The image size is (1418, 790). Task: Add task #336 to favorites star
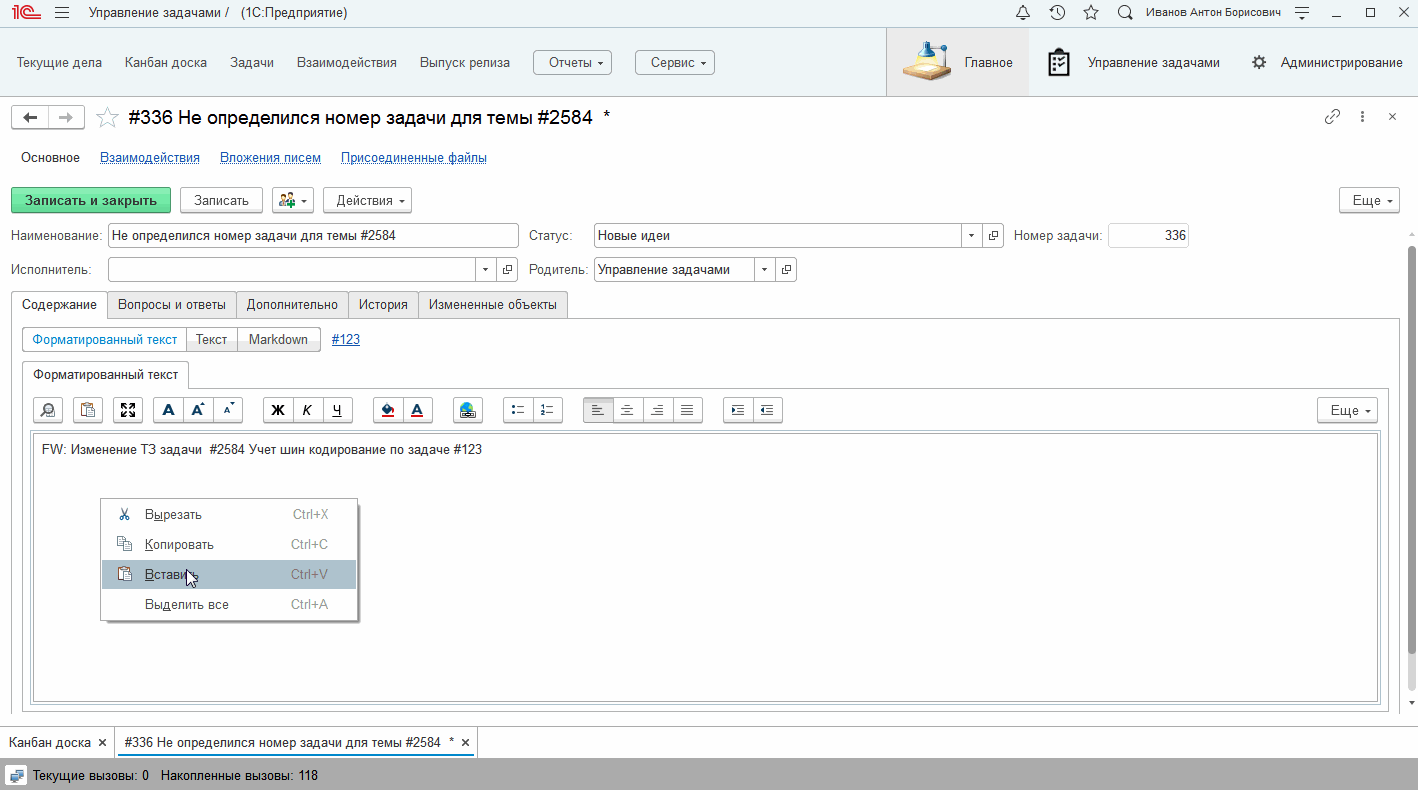(107, 118)
